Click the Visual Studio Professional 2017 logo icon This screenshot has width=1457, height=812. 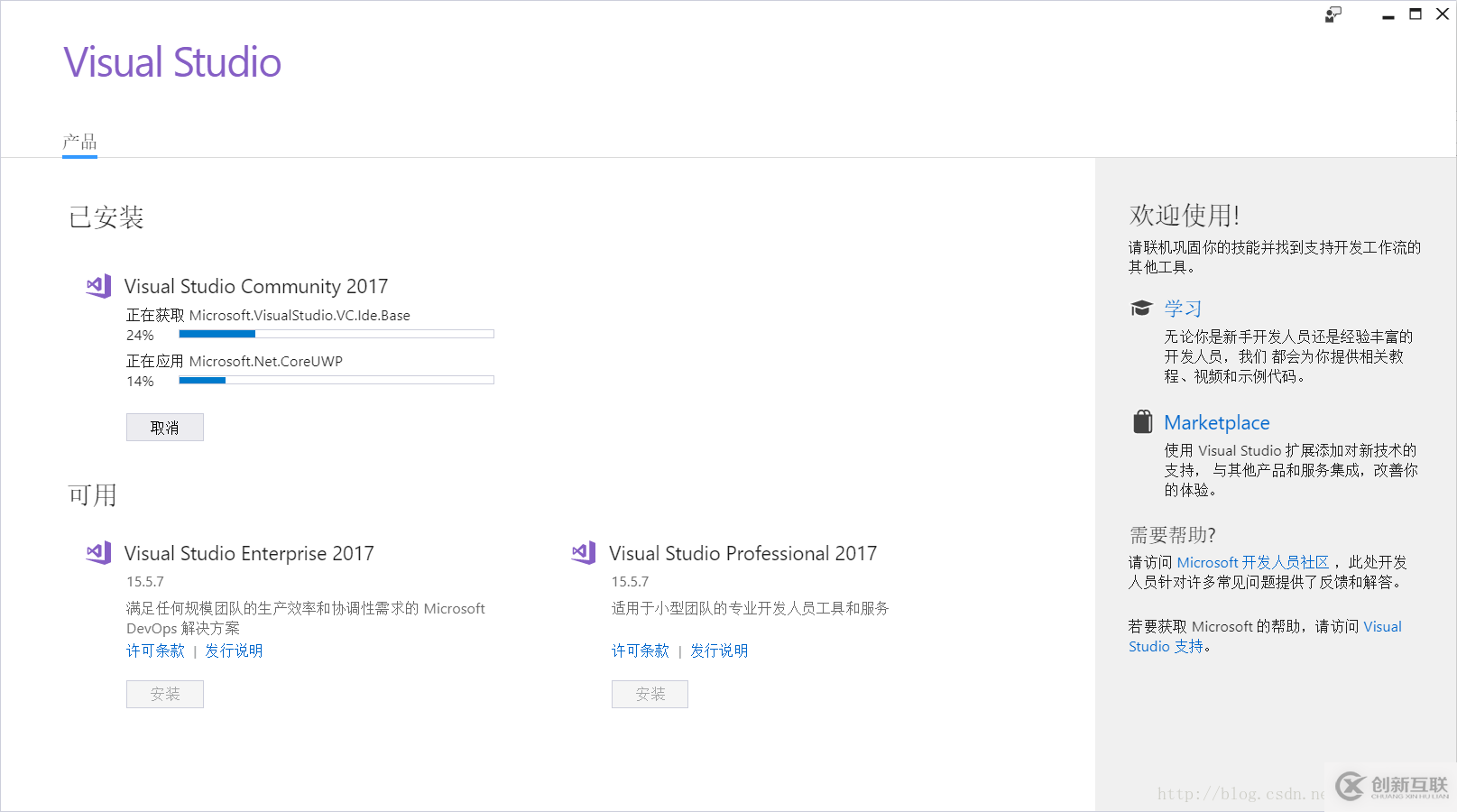(584, 553)
